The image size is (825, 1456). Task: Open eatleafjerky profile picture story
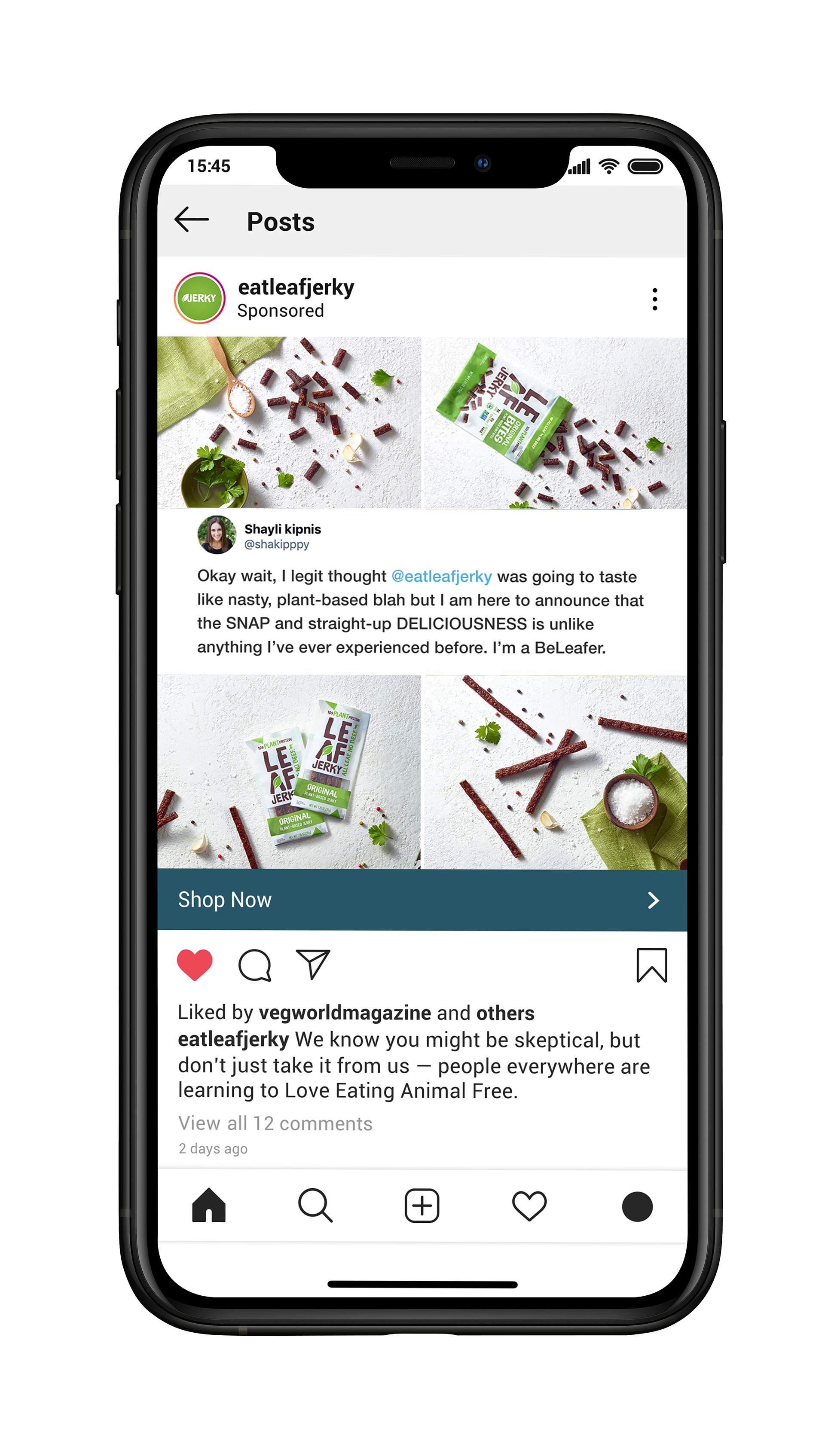(199, 298)
